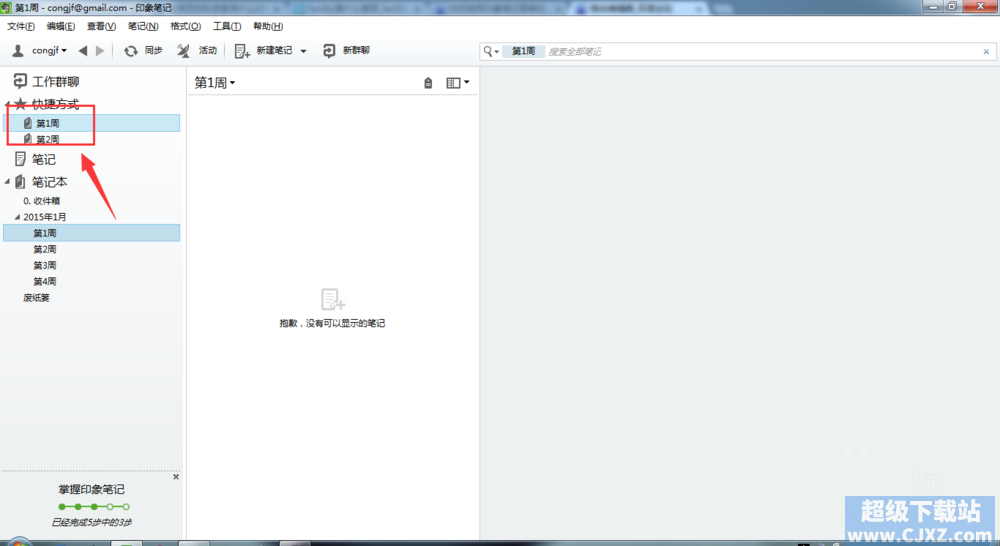Open the 废纸篓 trash
This screenshot has height=546, width=1000.
[x=36, y=298]
